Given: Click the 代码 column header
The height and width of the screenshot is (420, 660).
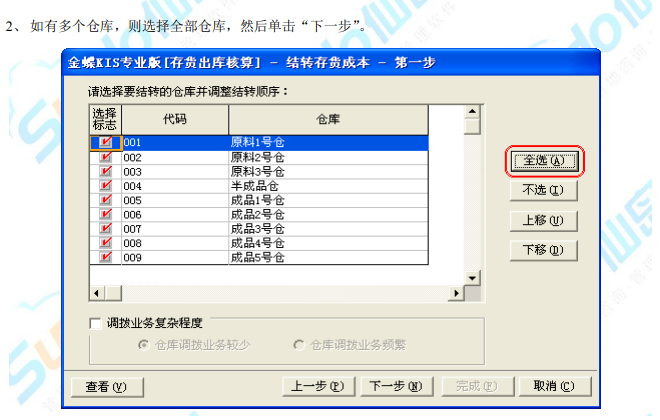Looking at the screenshot, I should click(174, 119).
